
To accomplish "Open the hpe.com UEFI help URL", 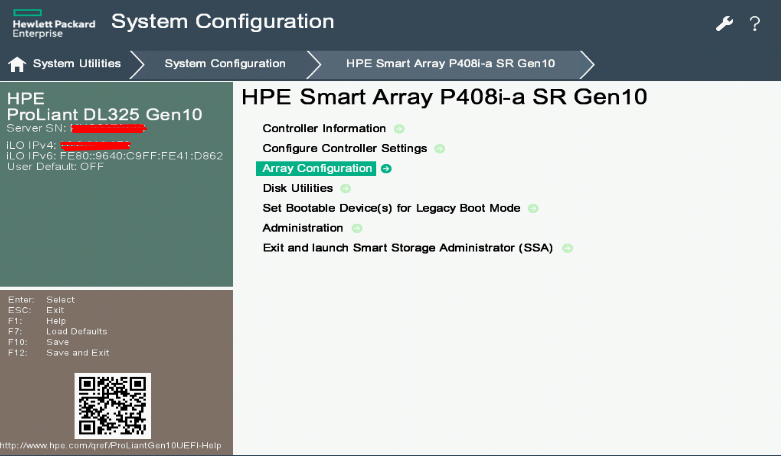I will pos(111,446).
